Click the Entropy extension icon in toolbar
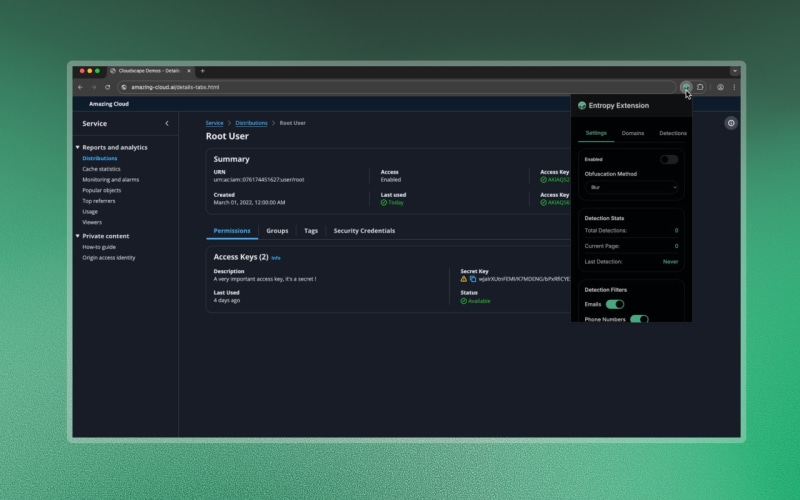The height and width of the screenshot is (500, 800). 686,87
